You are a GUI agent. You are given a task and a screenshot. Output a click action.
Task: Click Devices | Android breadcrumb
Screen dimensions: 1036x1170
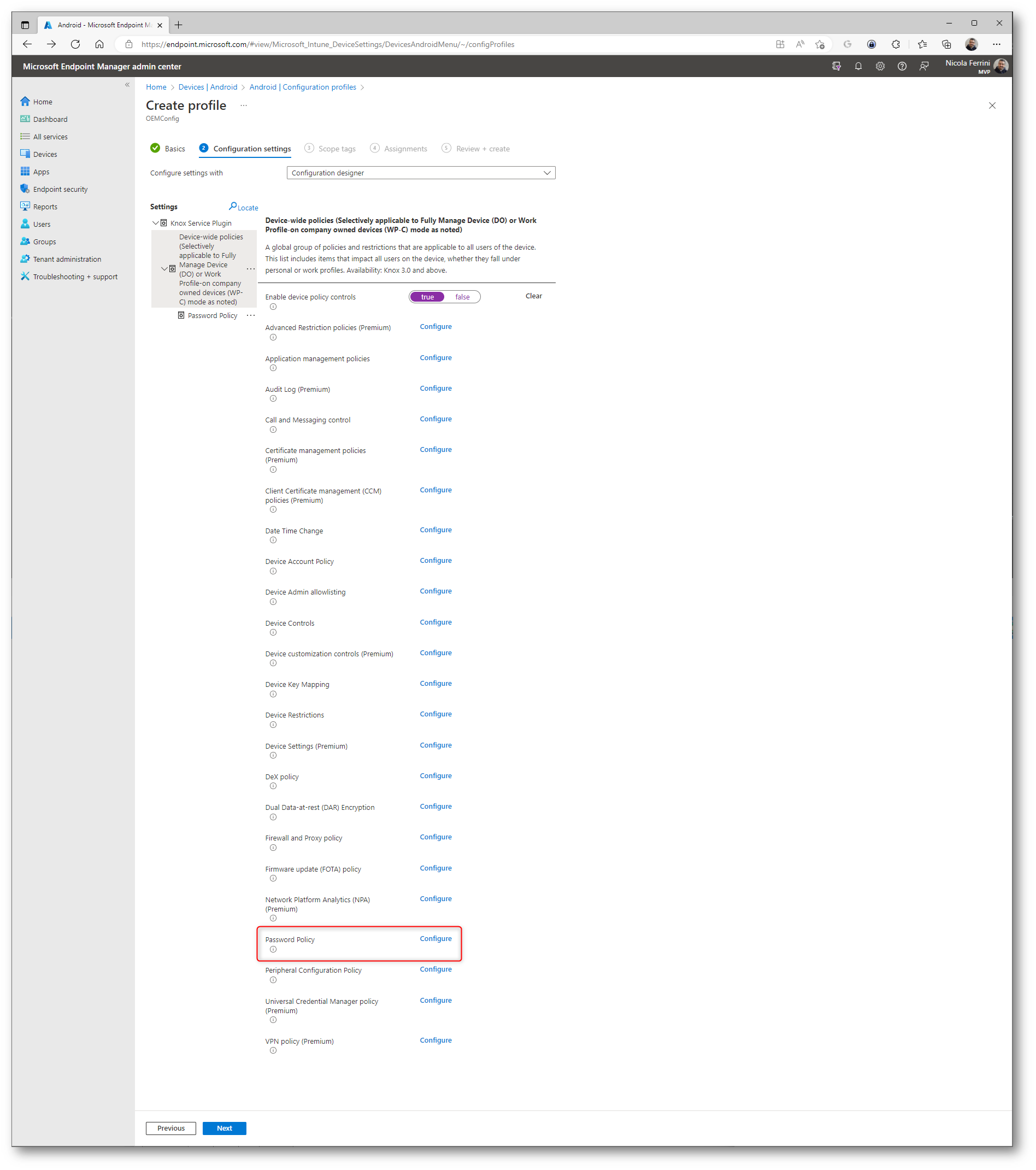pyautogui.click(x=208, y=87)
